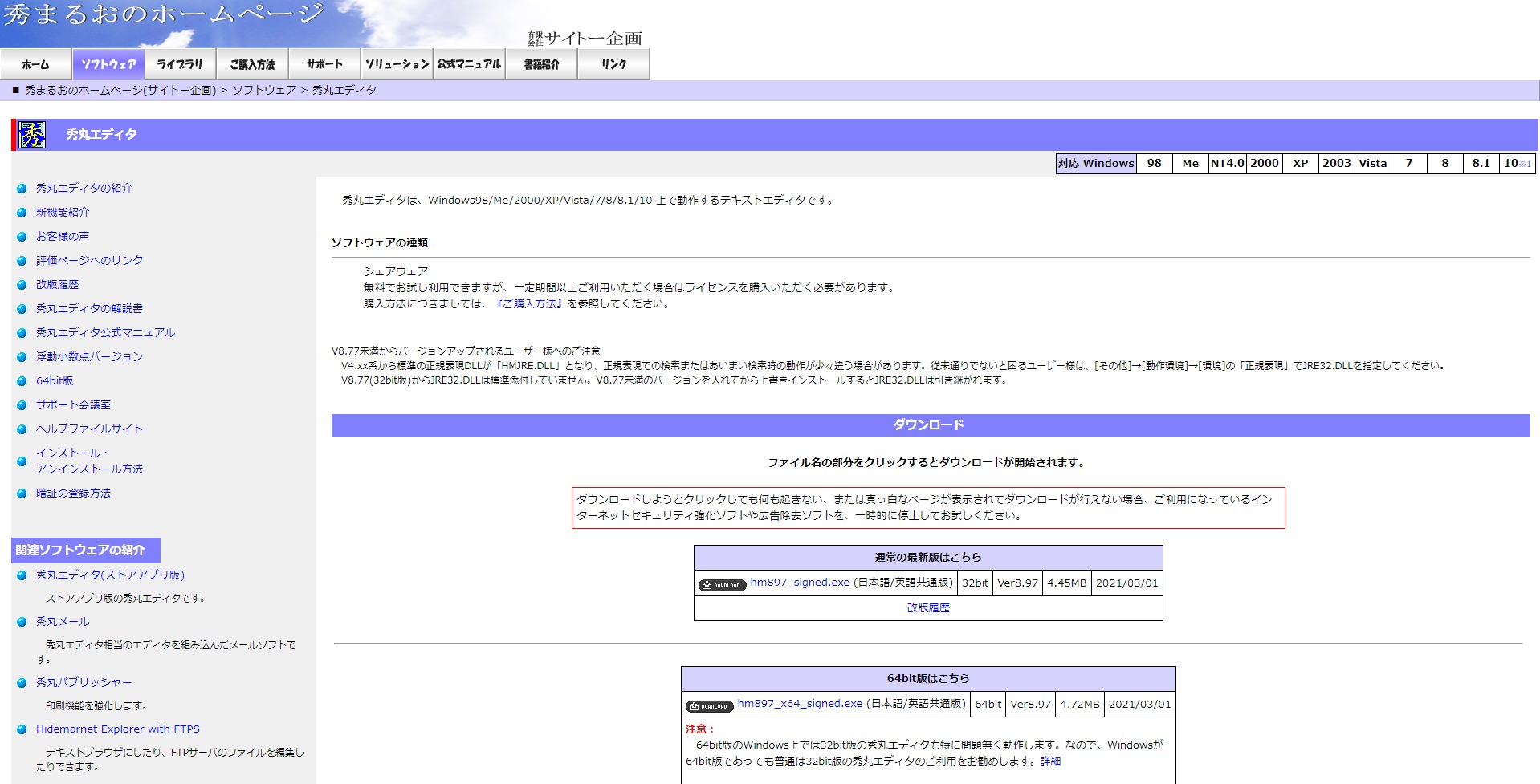The width and height of the screenshot is (1540, 784).
Task: Open the 評価ページへのリンク sidebar link
Action: pyautogui.click(x=89, y=260)
